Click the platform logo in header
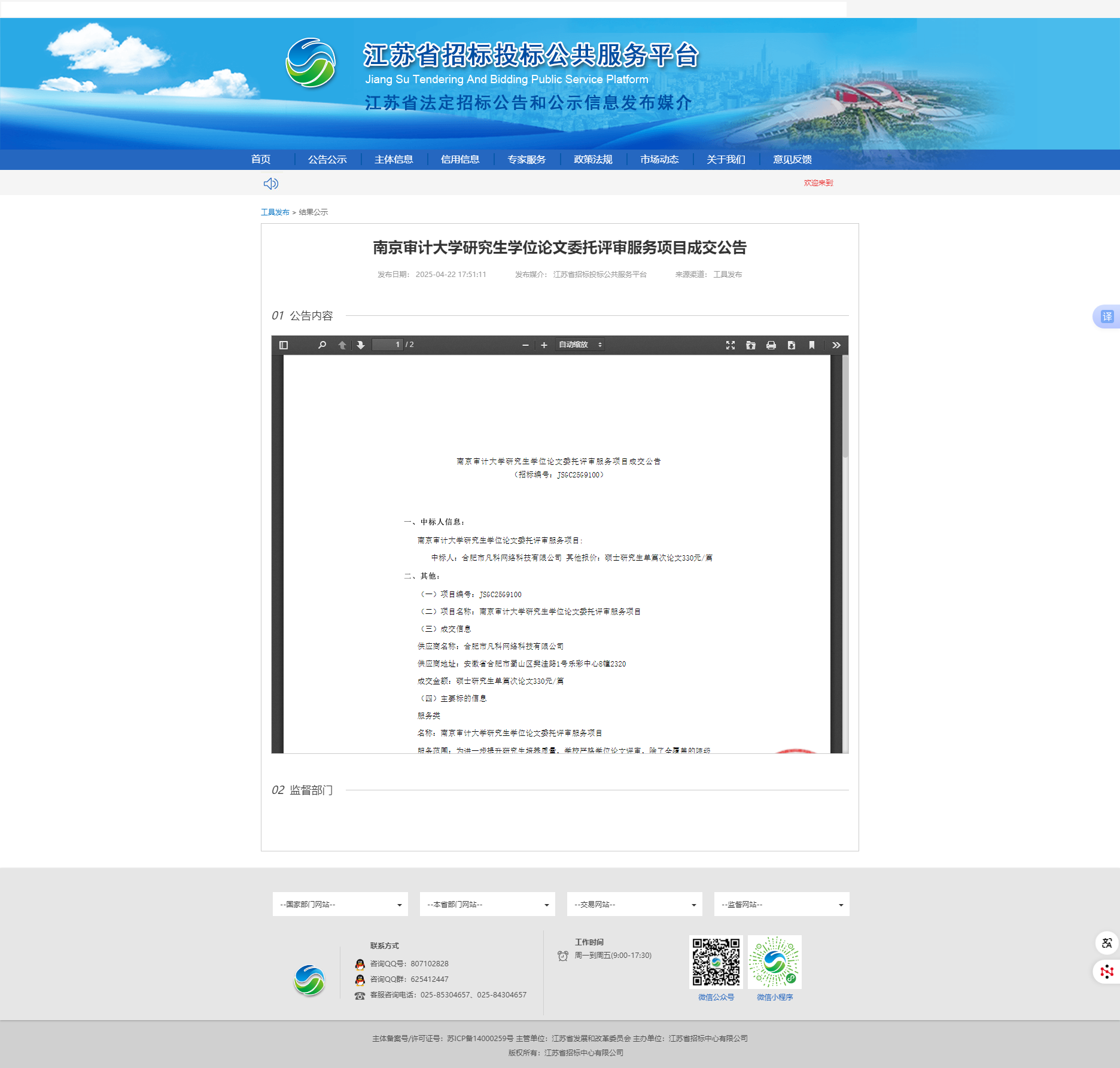 311,63
